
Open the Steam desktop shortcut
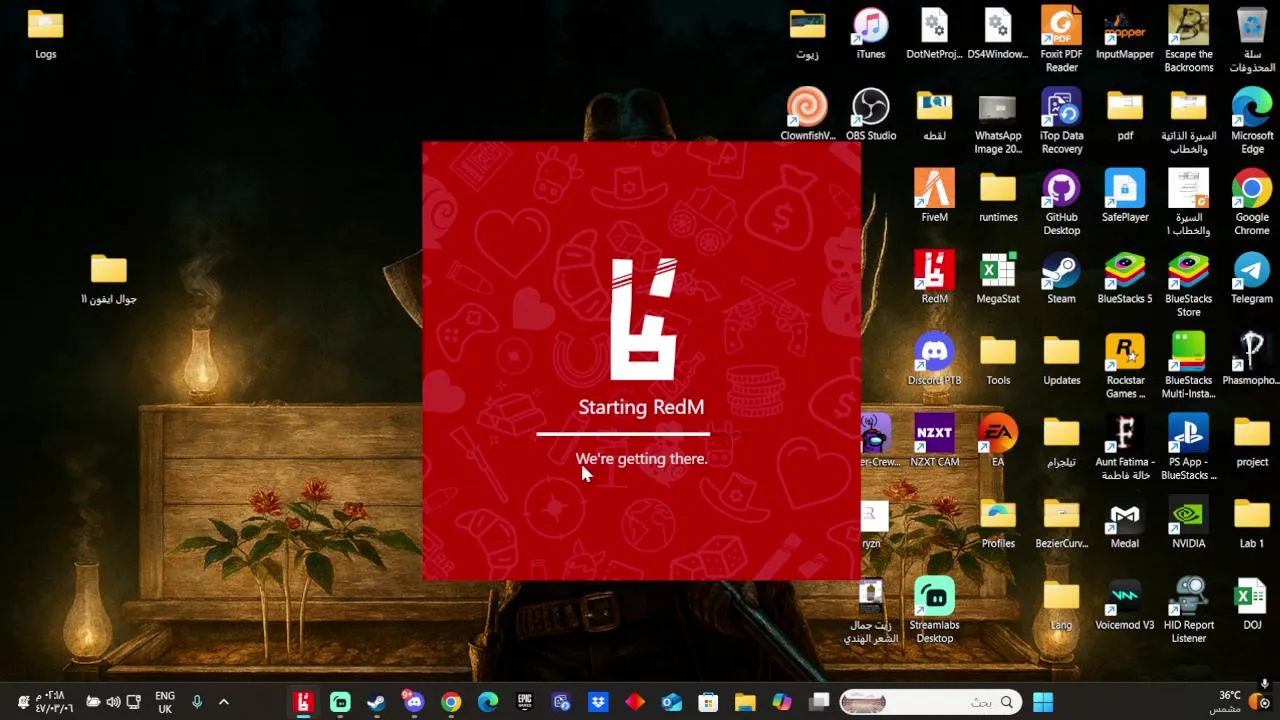(x=1061, y=278)
